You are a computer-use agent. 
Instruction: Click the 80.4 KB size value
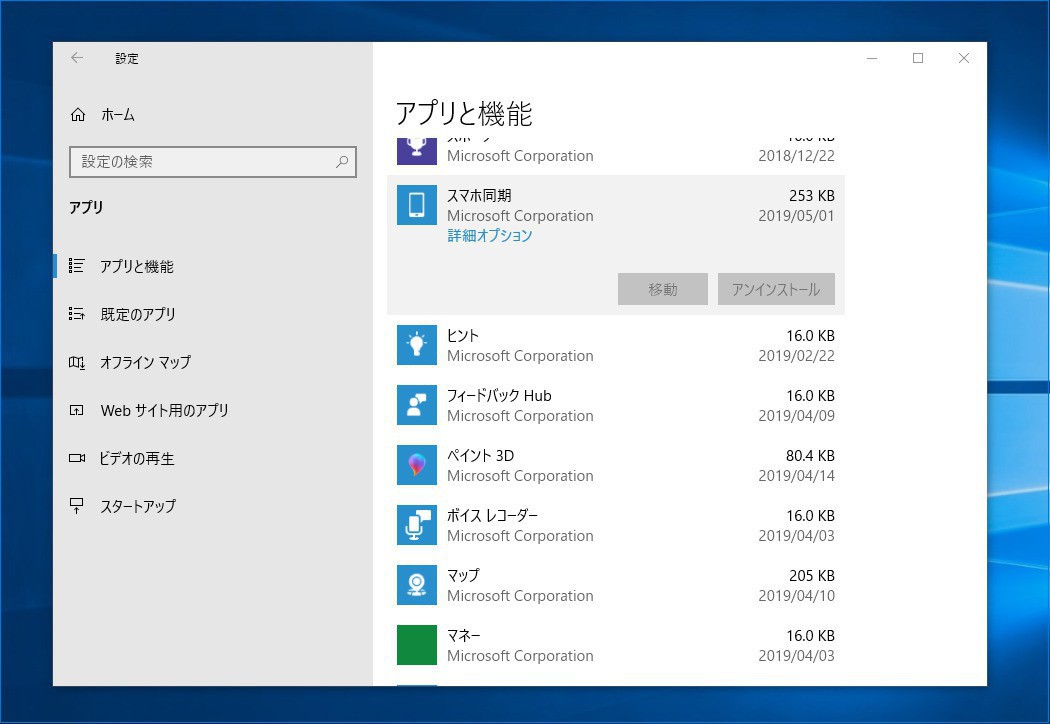pos(810,455)
